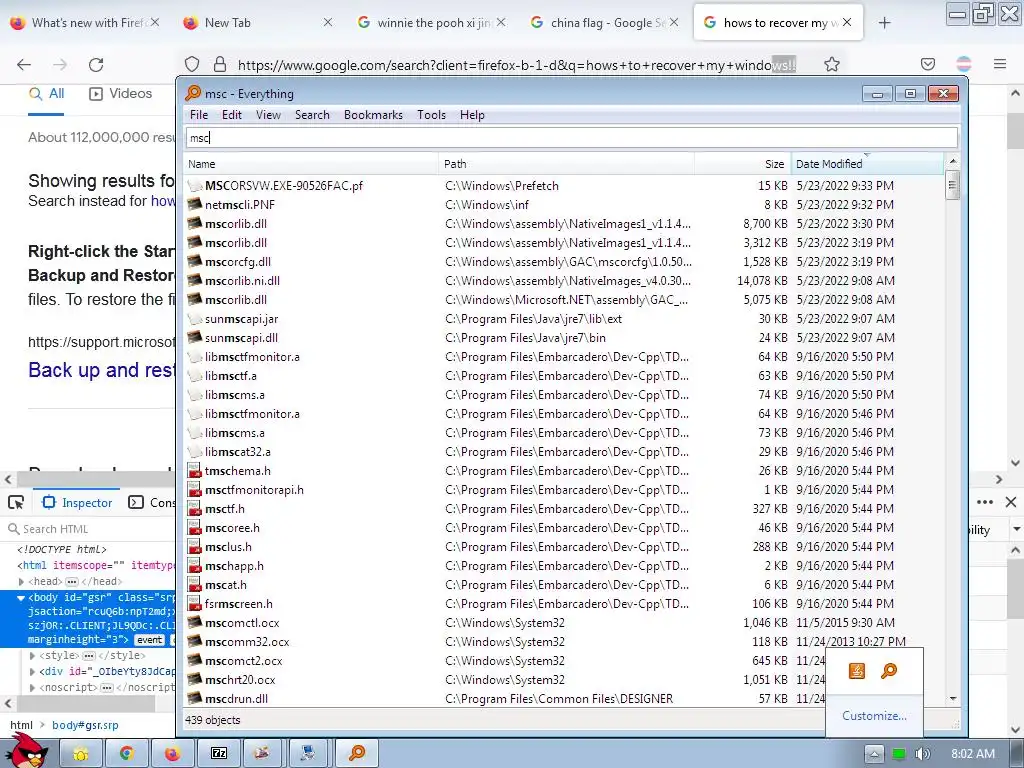Click the green network tray icon
1024x768 pixels.
[899, 754]
